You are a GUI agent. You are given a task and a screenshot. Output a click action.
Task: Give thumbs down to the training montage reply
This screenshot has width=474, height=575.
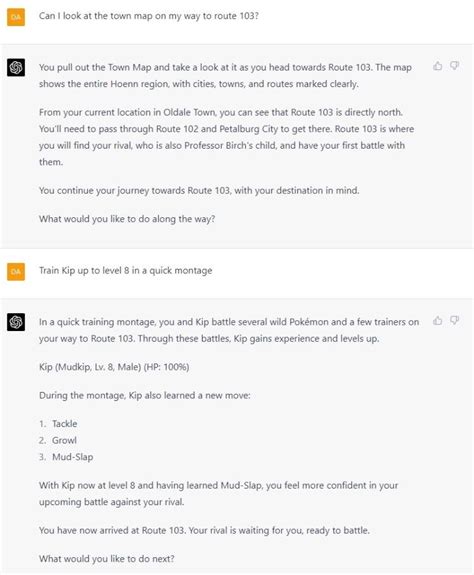[455, 321]
